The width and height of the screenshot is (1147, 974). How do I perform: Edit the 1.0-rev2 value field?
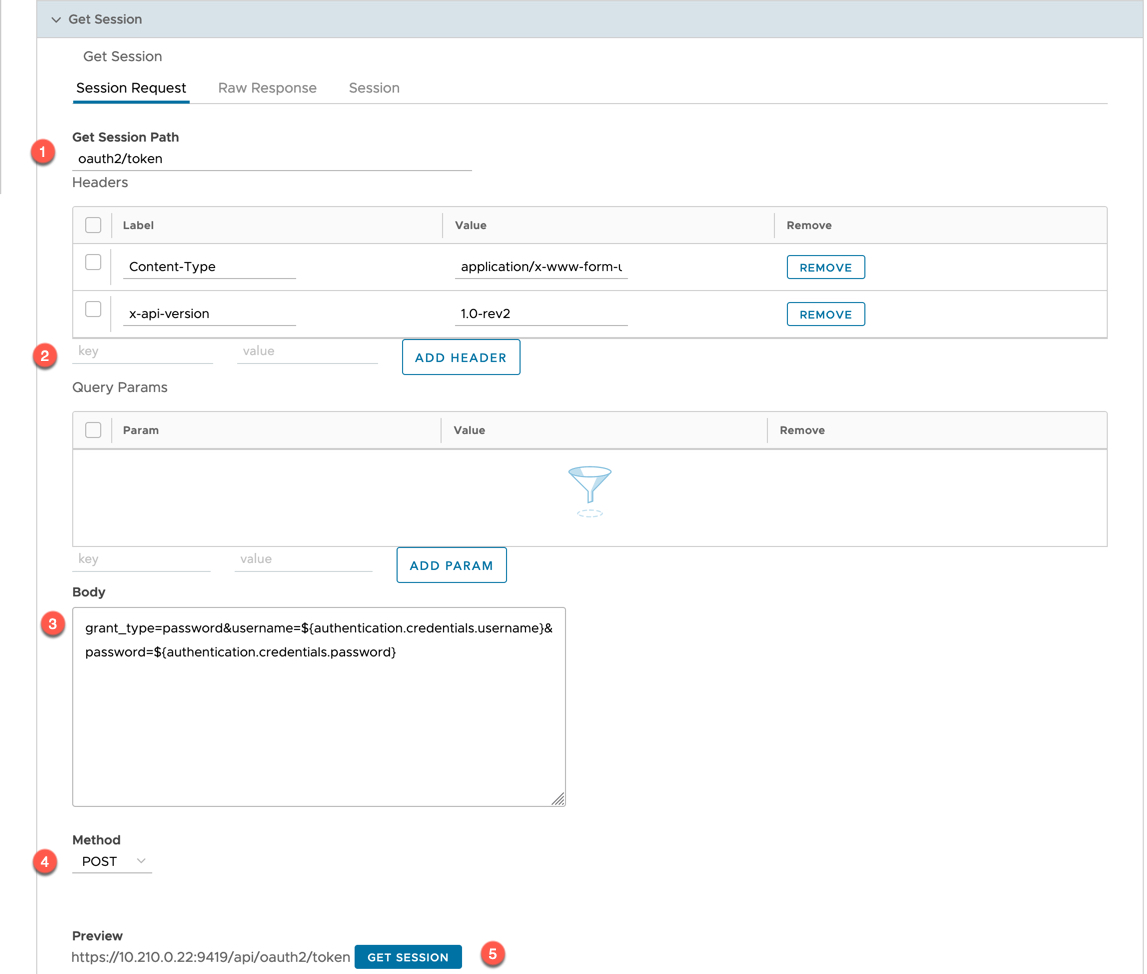click(x=541, y=314)
